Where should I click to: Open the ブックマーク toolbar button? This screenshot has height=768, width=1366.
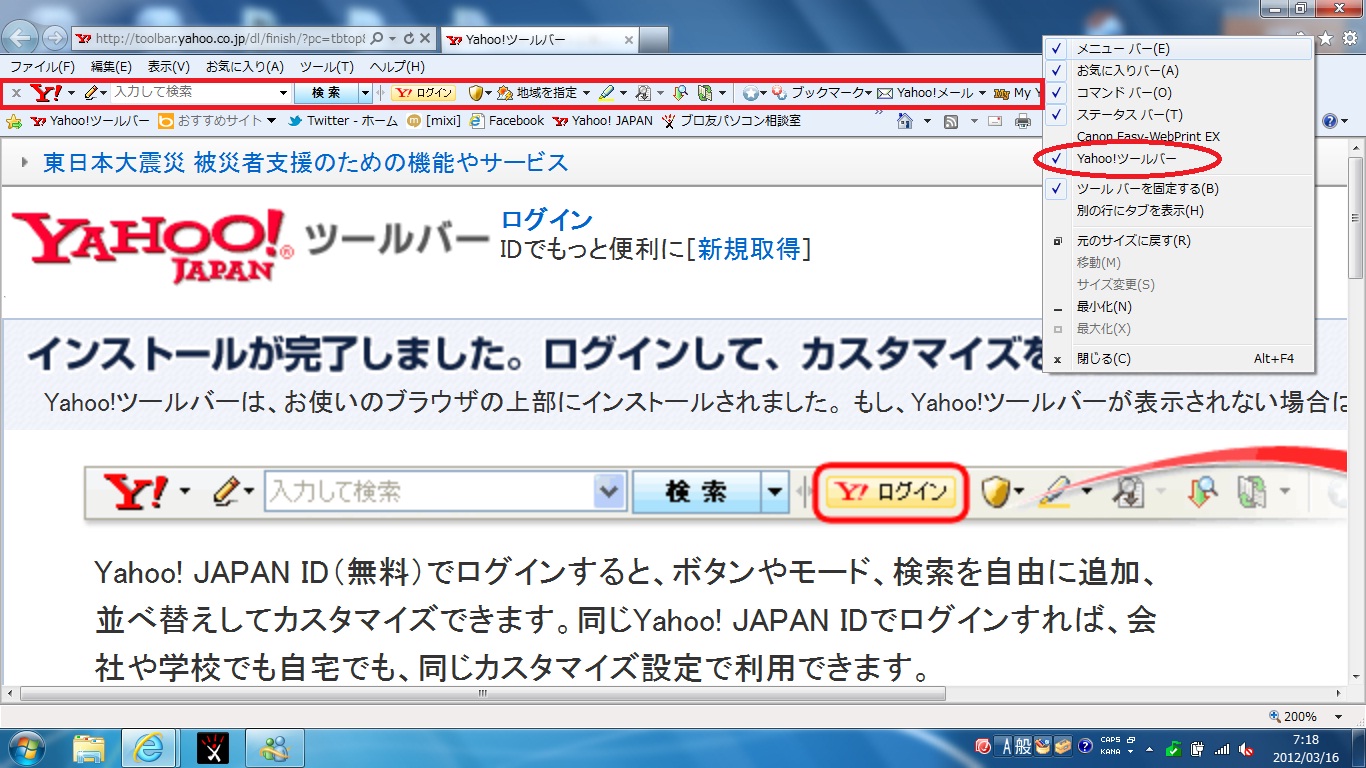[x=820, y=93]
